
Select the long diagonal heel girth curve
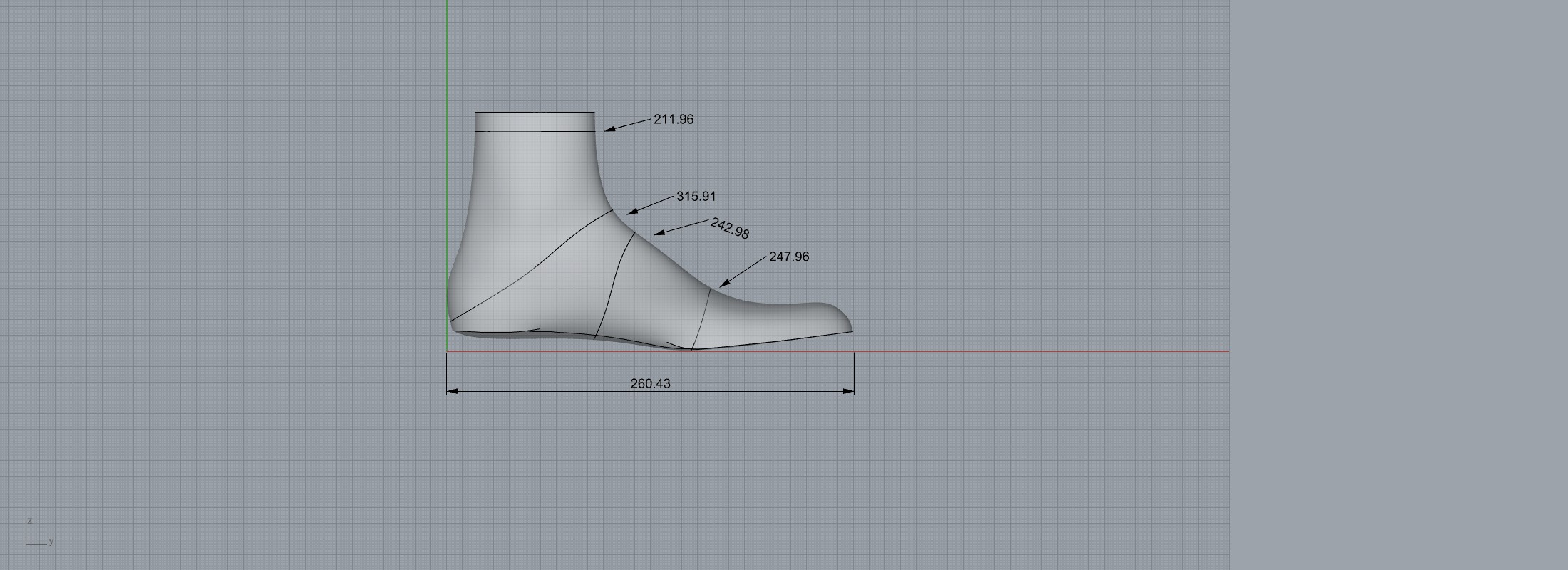[542, 262]
